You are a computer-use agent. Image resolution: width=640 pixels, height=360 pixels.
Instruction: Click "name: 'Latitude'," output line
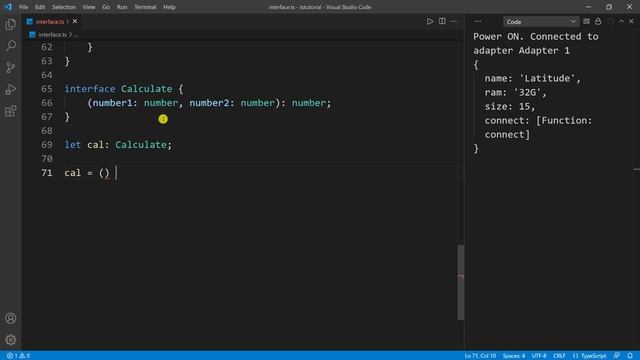pyautogui.click(x=532, y=78)
